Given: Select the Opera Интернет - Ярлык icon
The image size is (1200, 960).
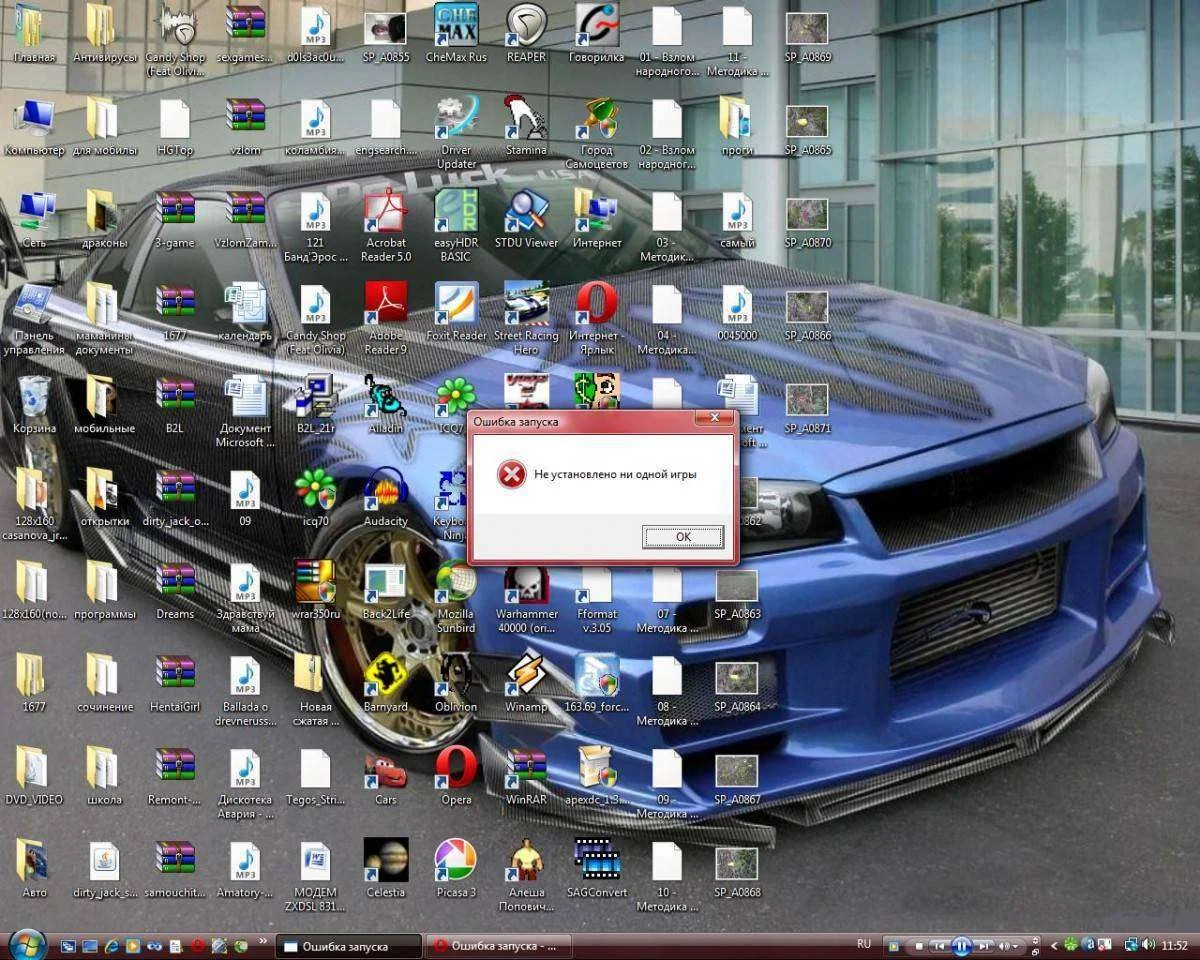Looking at the screenshot, I should pyautogui.click(x=597, y=319).
